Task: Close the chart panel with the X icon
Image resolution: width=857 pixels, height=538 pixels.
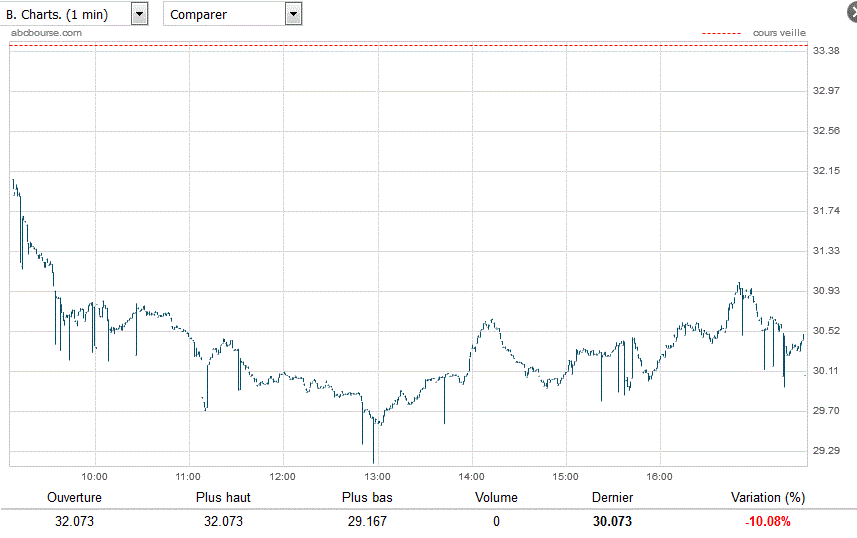Action: click(x=854, y=14)
